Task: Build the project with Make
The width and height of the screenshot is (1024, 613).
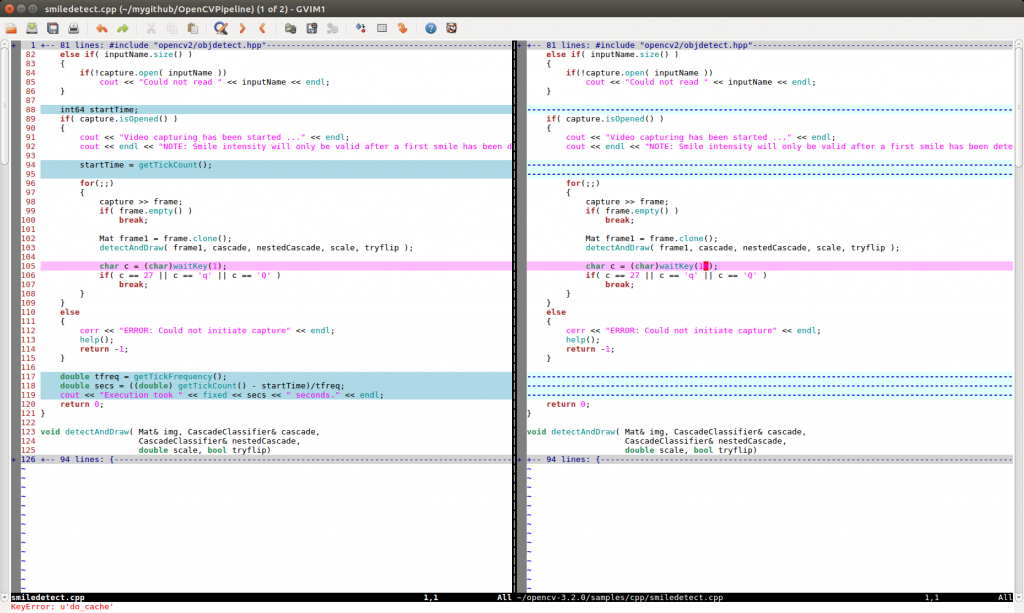Action: click(361, 28)
